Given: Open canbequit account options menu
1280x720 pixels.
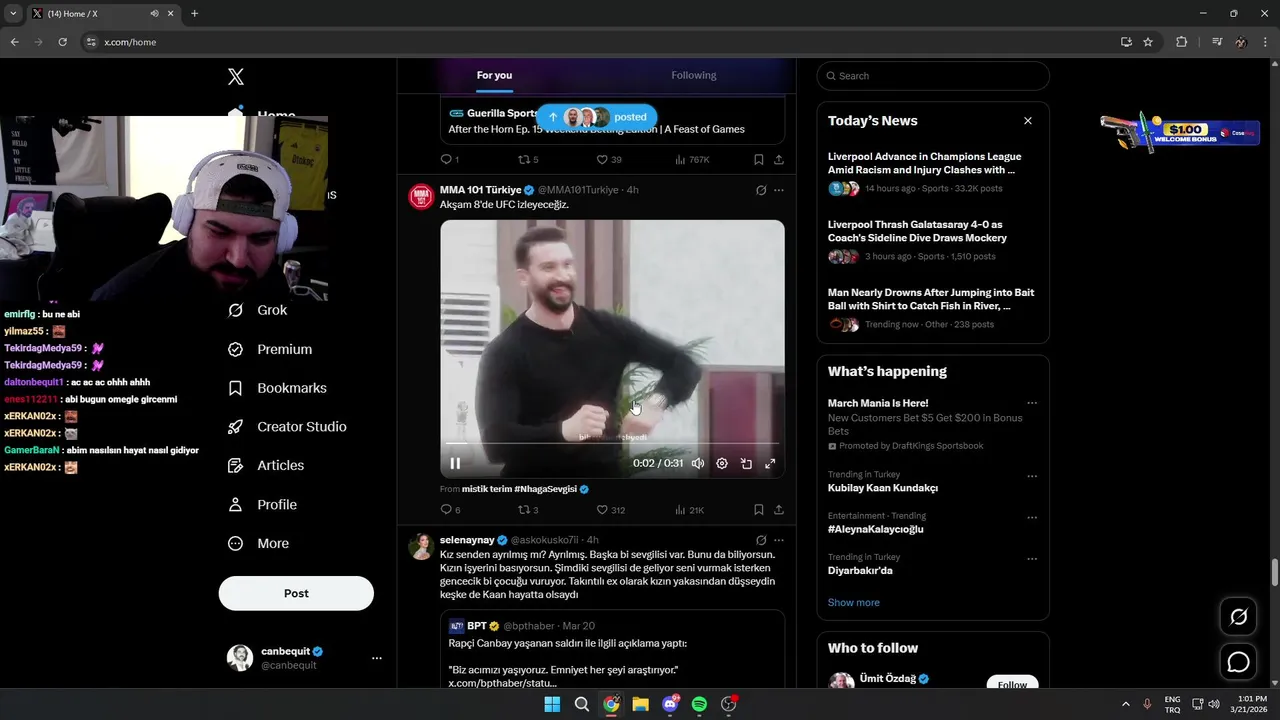Looking at the screenshot, I should (x=377, y=658).
